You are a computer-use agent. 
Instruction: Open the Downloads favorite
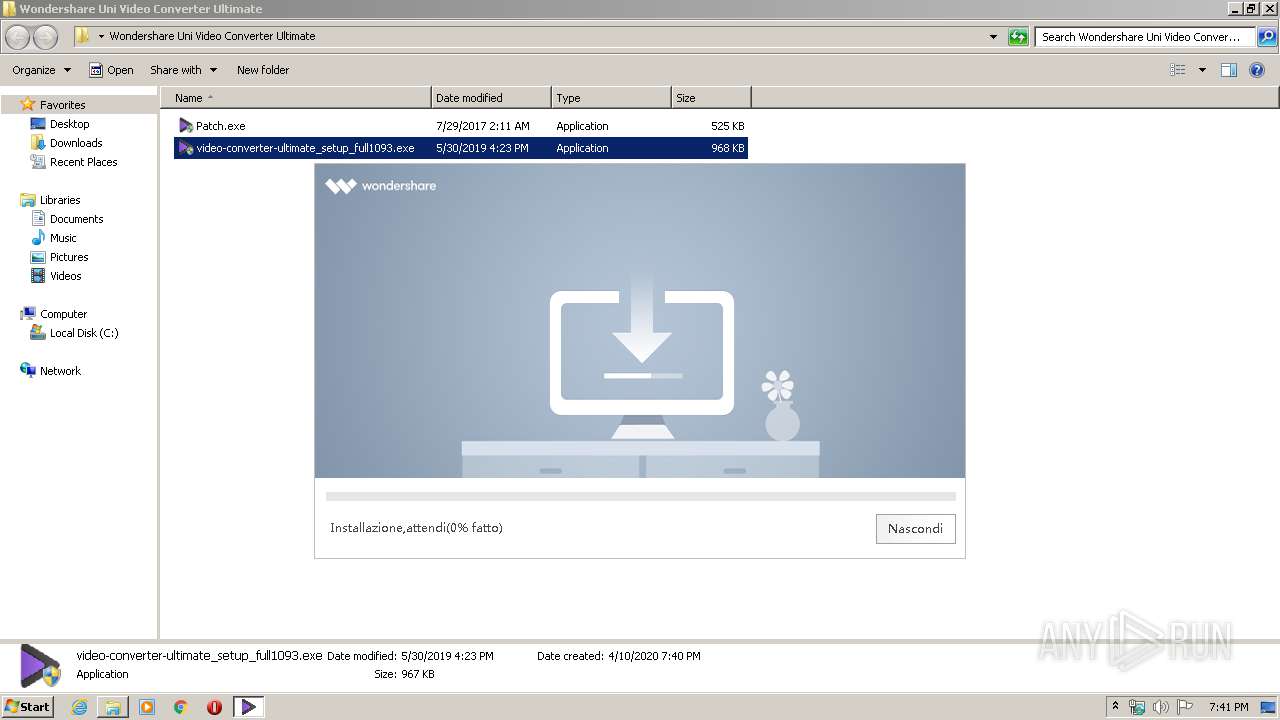[x=76, y=143]
